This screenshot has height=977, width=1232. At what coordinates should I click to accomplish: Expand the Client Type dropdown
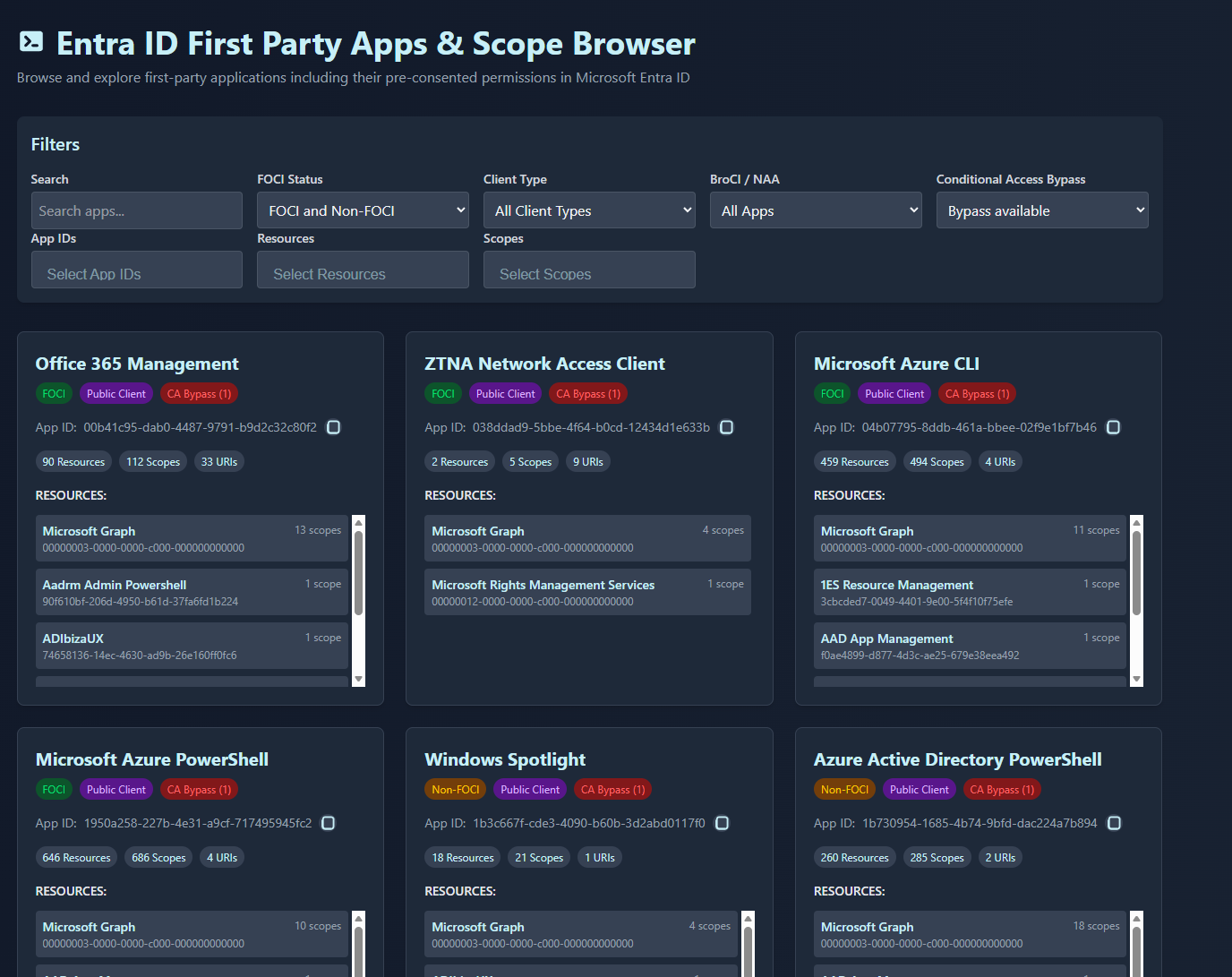tap(589, 210)
